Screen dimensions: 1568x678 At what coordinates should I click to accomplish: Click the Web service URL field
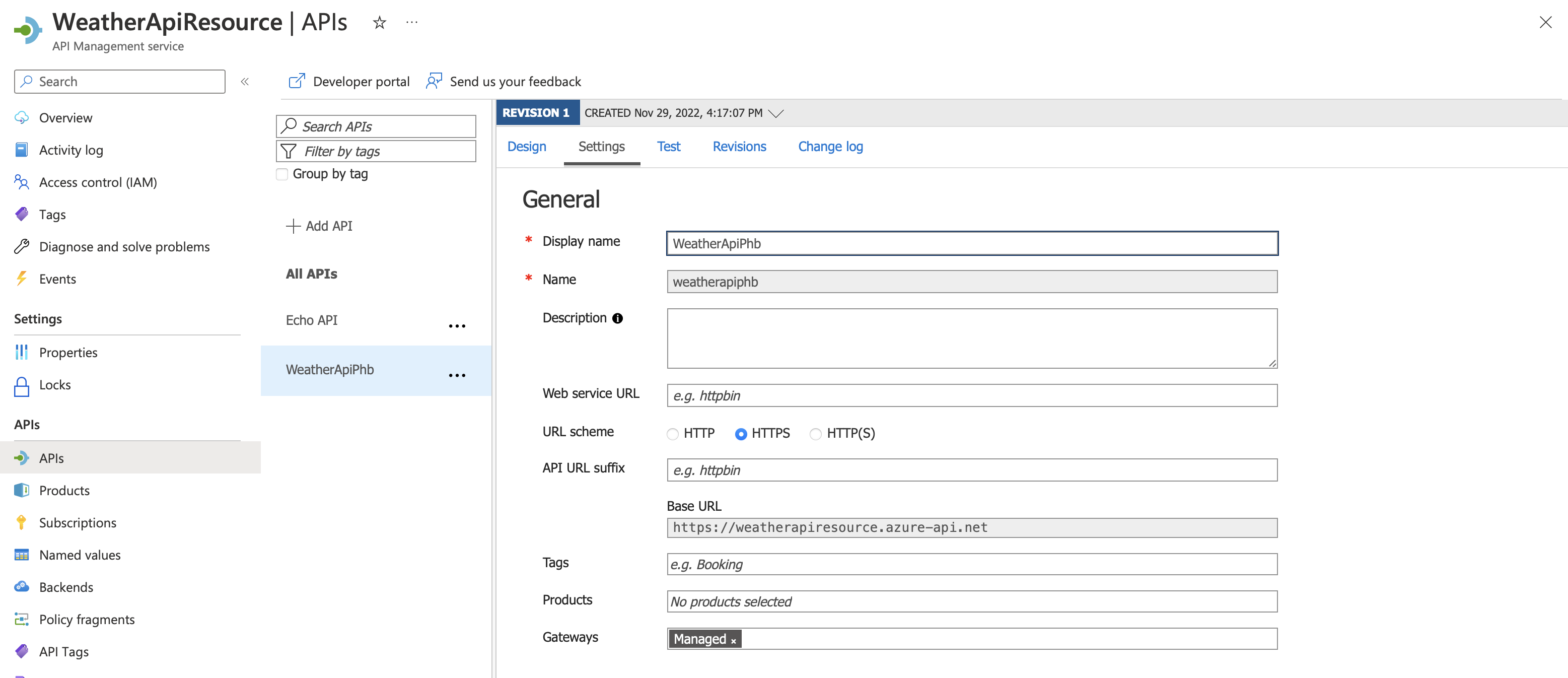click(971, 395)
